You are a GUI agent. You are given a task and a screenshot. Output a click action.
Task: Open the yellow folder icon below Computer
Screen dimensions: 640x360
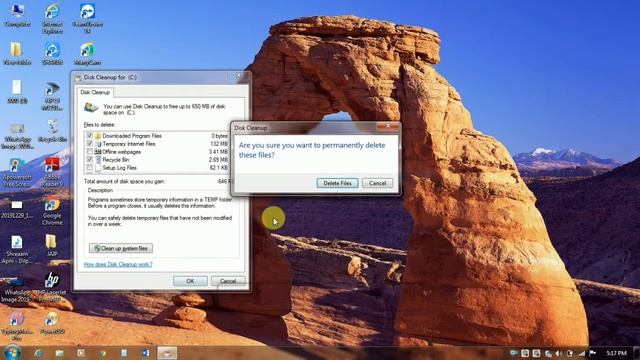[x=17, y=53]
